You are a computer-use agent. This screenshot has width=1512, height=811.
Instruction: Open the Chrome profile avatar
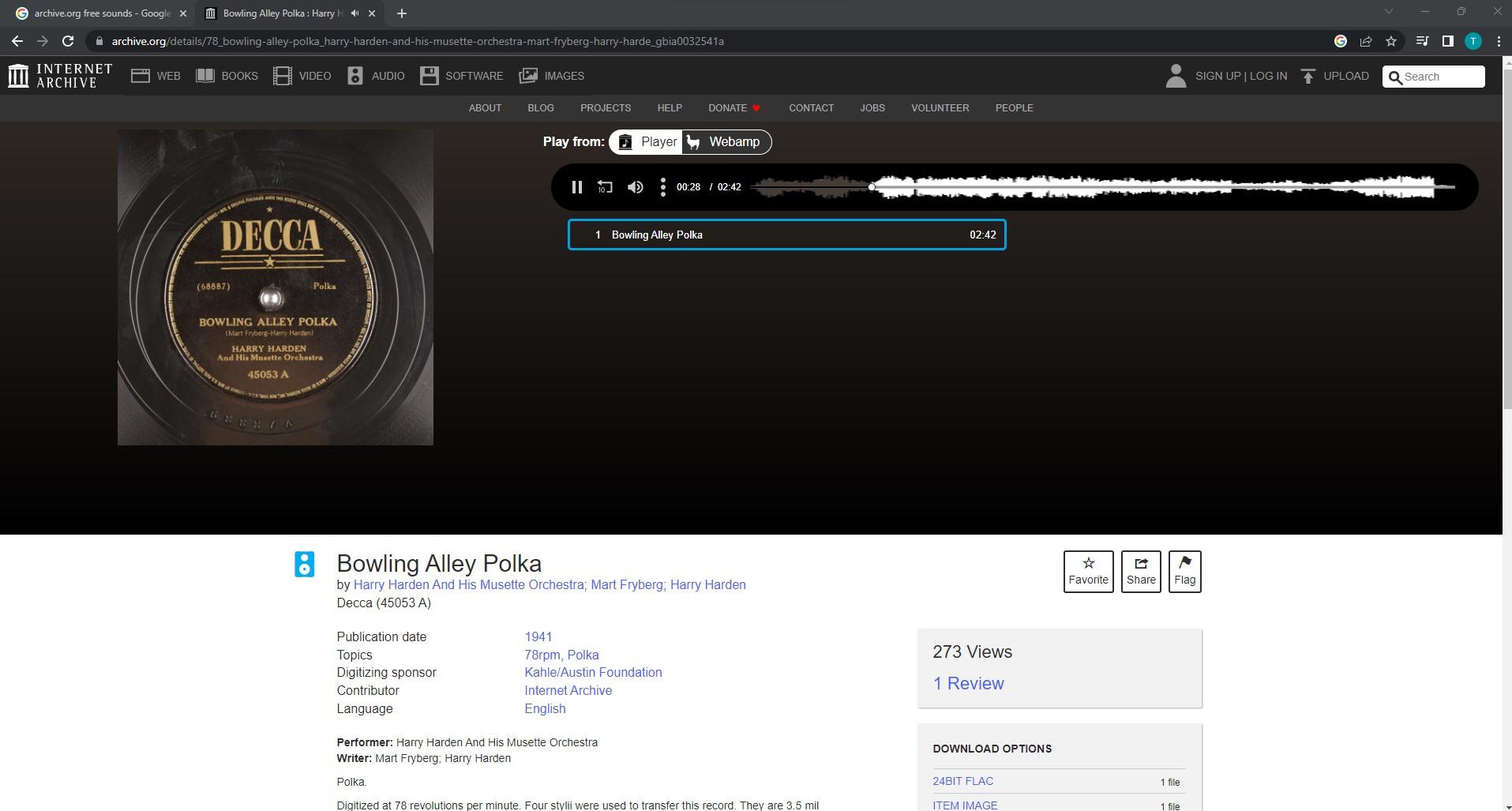coord(1473,41)
